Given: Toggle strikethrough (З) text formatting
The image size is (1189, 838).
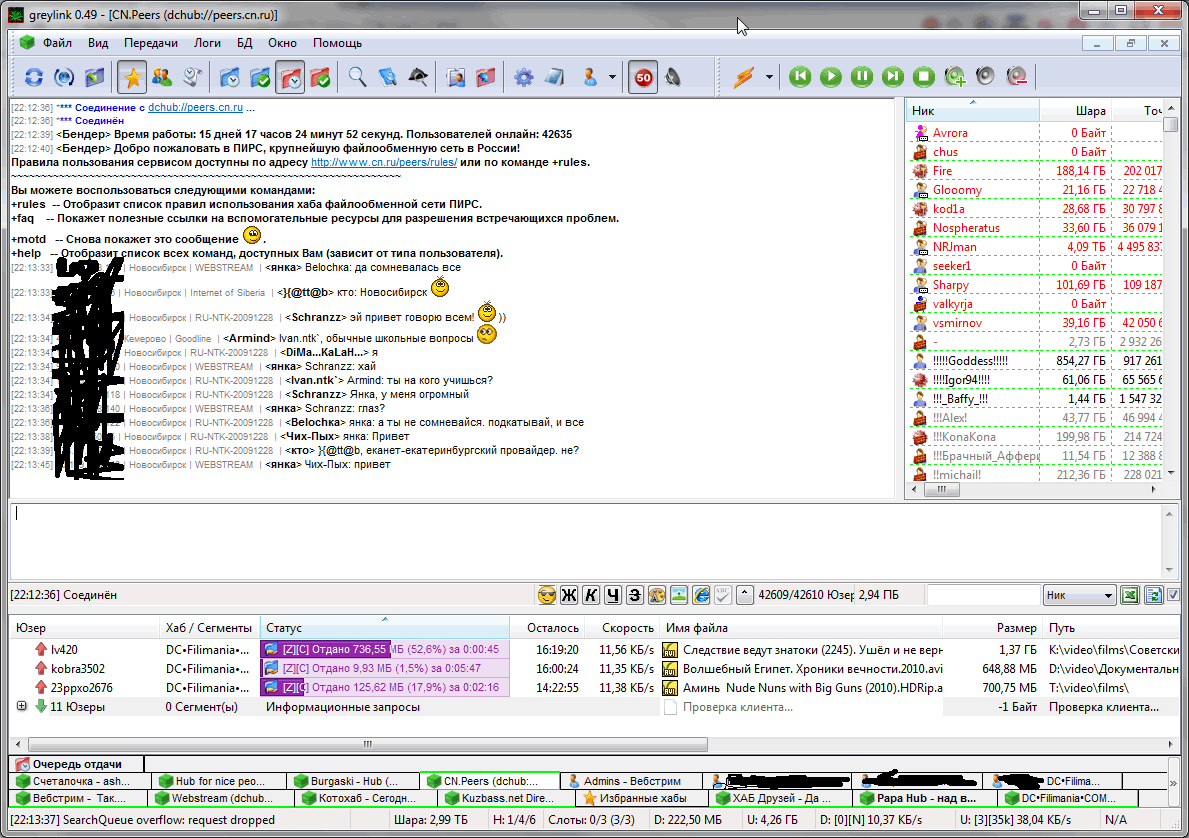Looking at the screenshot, I should [635, 595].
